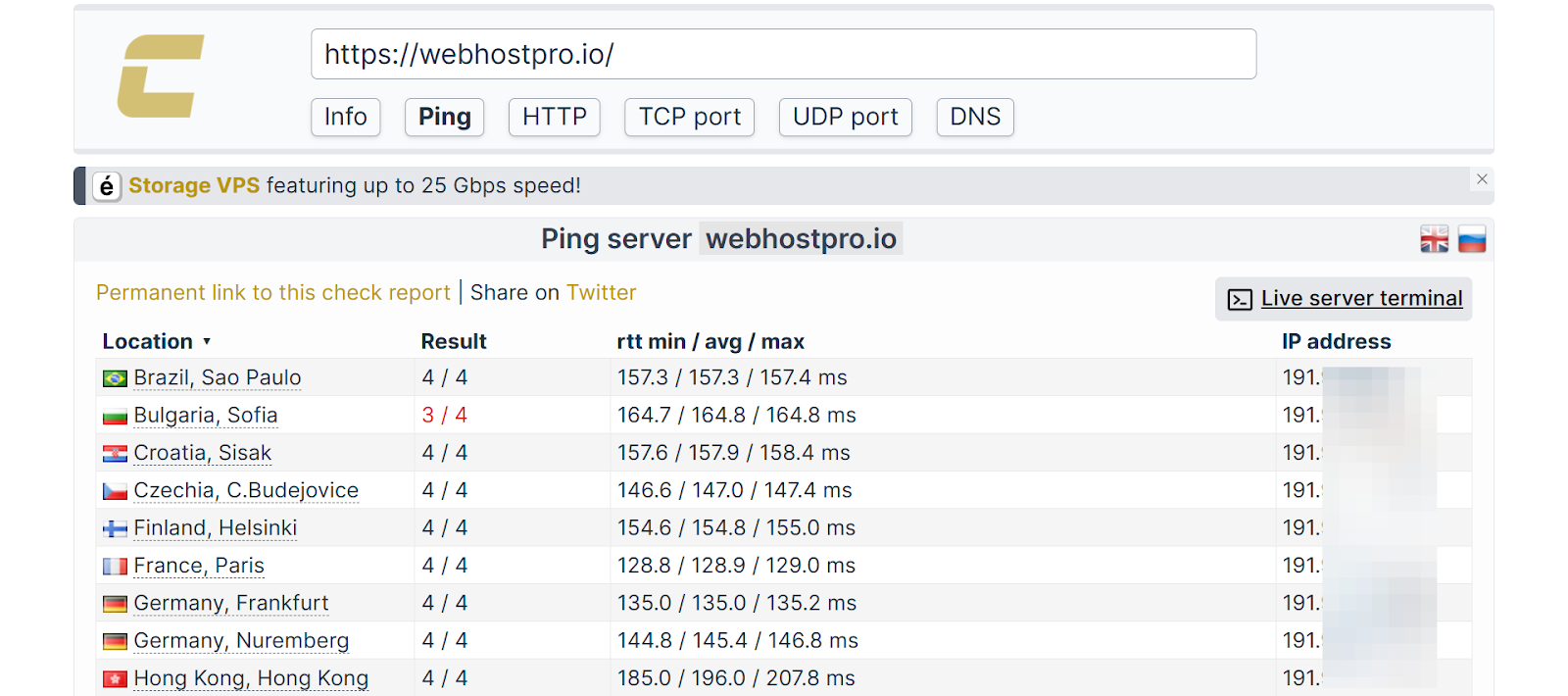Sort by Location using the dropdown arrow

pyautogui.click(x=207, y=342)
